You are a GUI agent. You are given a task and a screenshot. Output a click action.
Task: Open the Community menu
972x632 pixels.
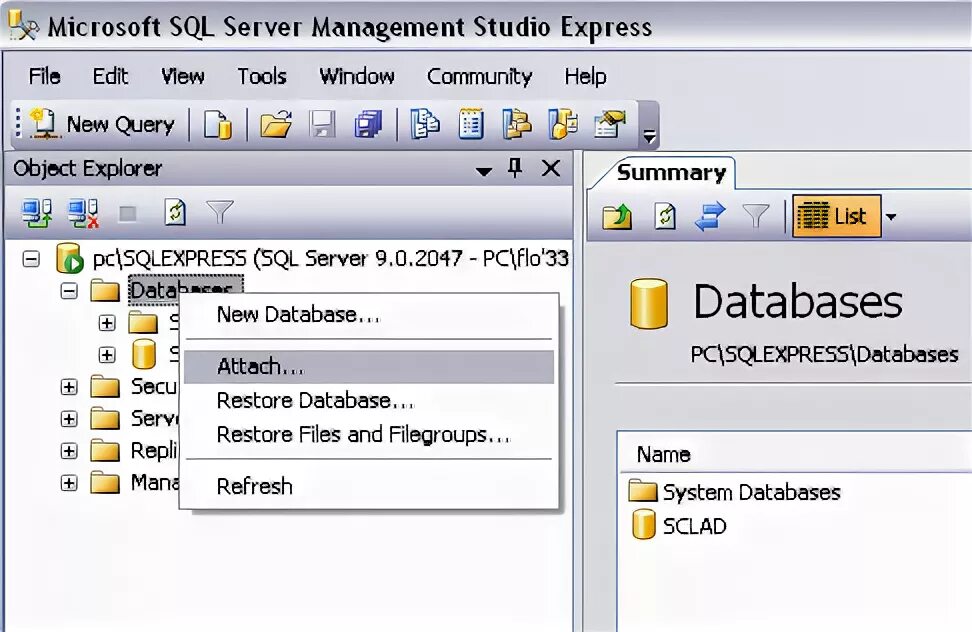pos(479,76)
